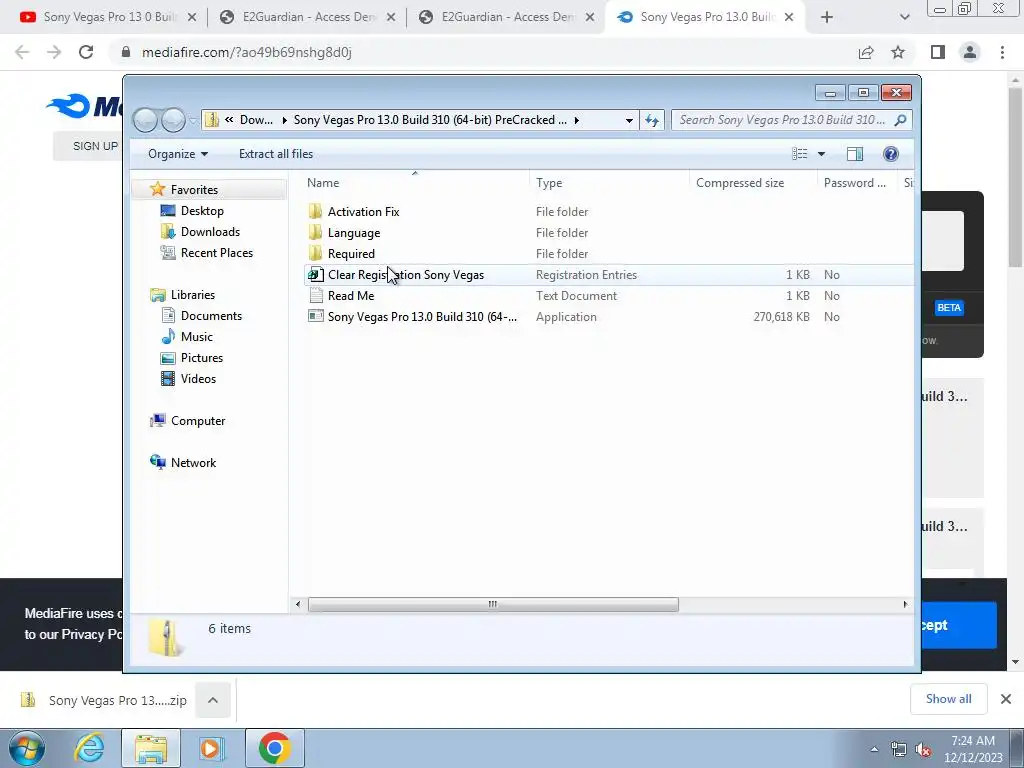The image size is (1024, 768).
Task: Click the Dow... breadcrumb segment
Action: pos(256,120)
